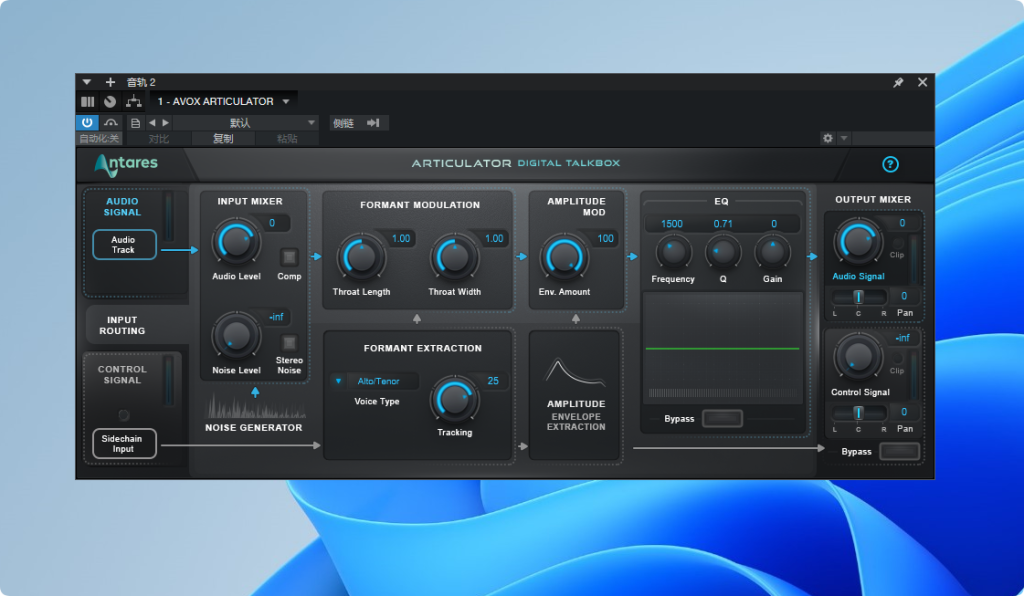1024x596 pixels.
Task: Open the help question mark icon
Action: [x=890, y=165]
